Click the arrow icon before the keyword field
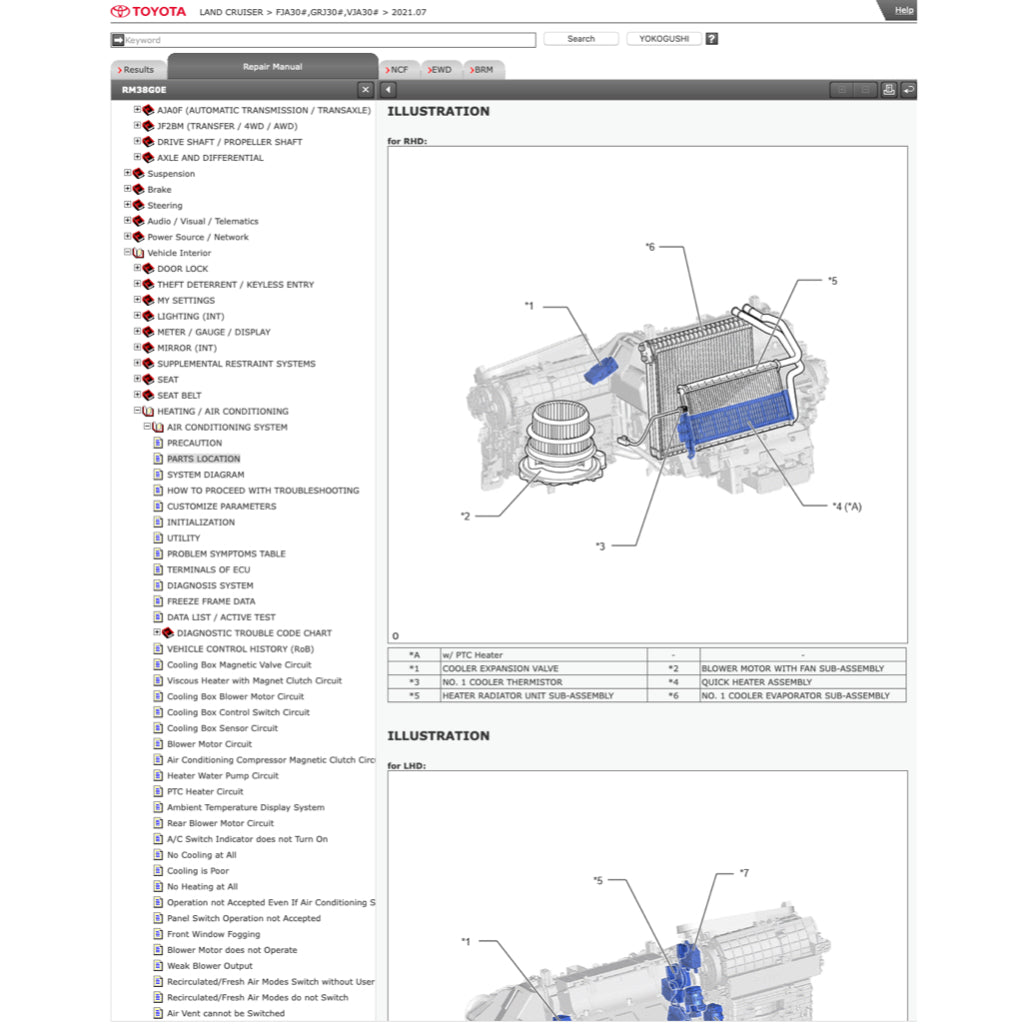Image resolution: width=1024 pixels, height=1024 pixels. [117, 40]
